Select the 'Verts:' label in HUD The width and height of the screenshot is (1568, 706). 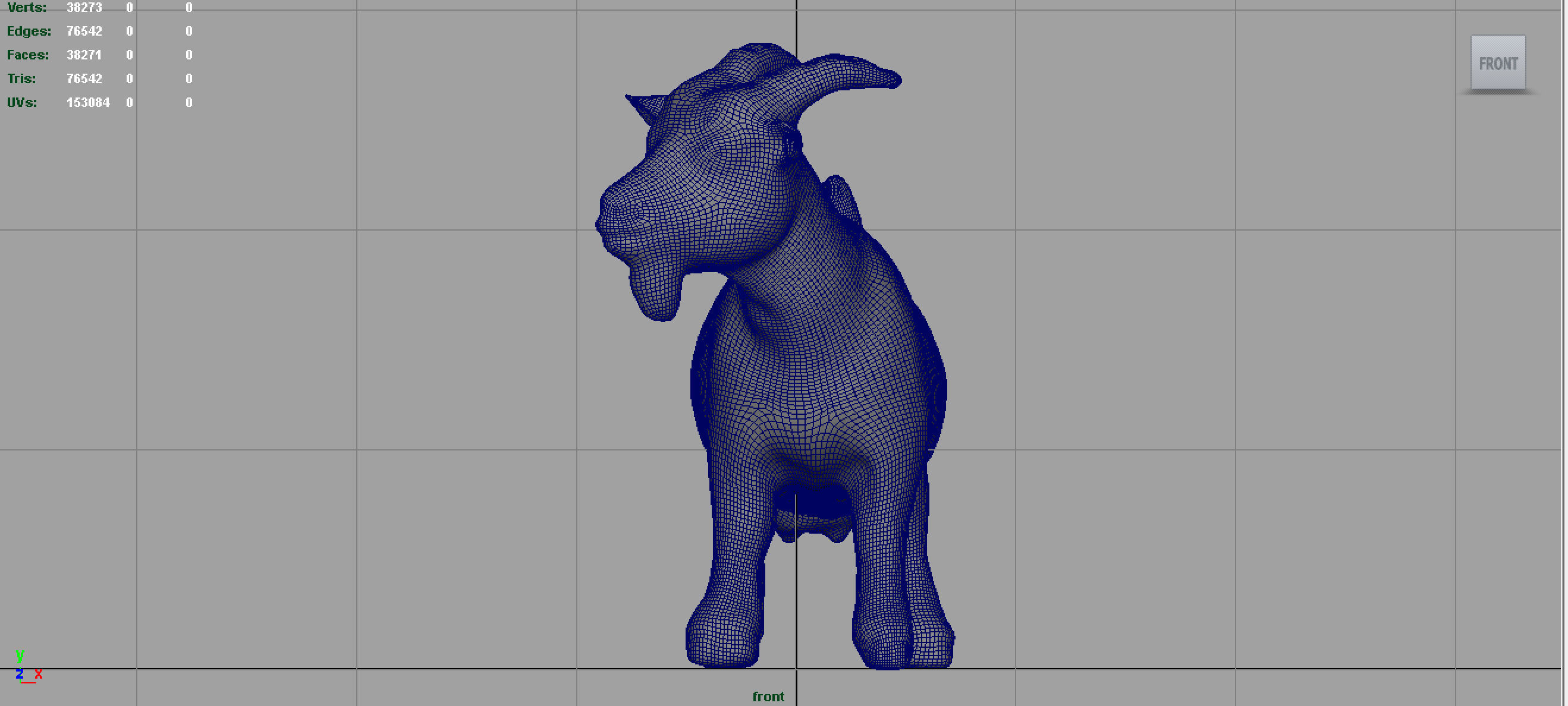(x=27, y=7)
